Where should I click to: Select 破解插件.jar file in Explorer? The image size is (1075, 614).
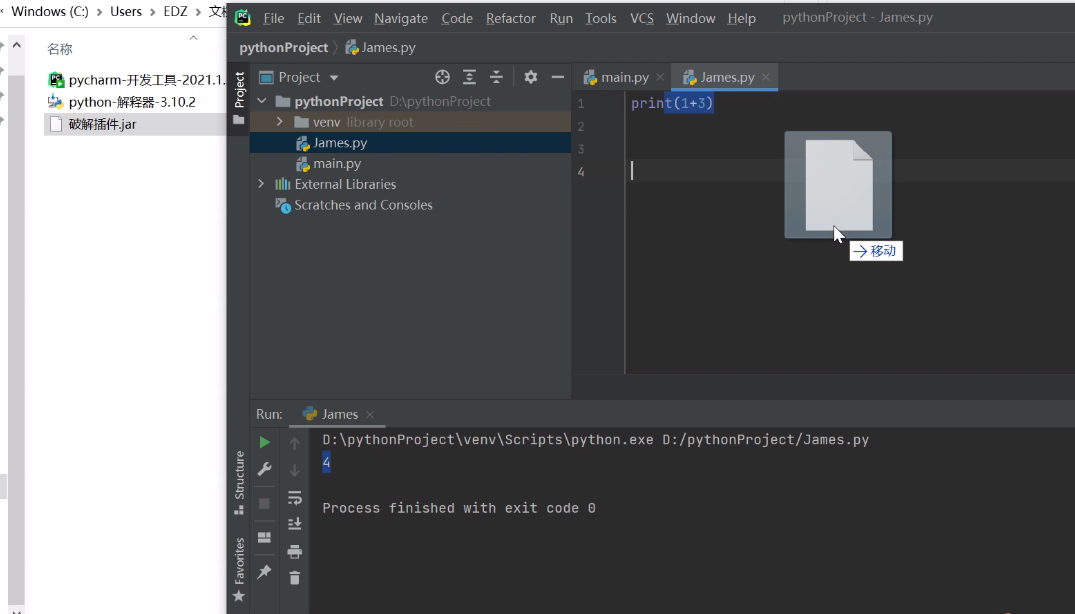click(102, 124)
